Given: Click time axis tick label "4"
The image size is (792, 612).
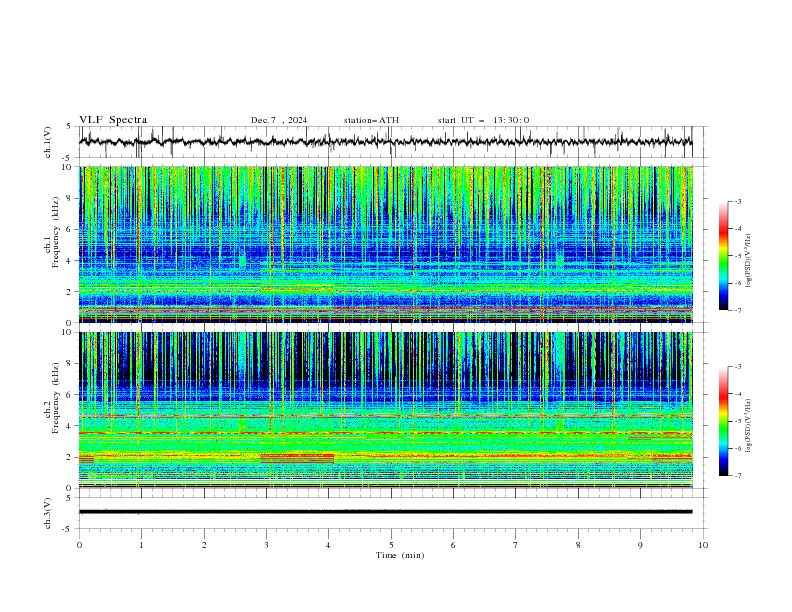Looking at the screenshot, I should click(329, 545).
